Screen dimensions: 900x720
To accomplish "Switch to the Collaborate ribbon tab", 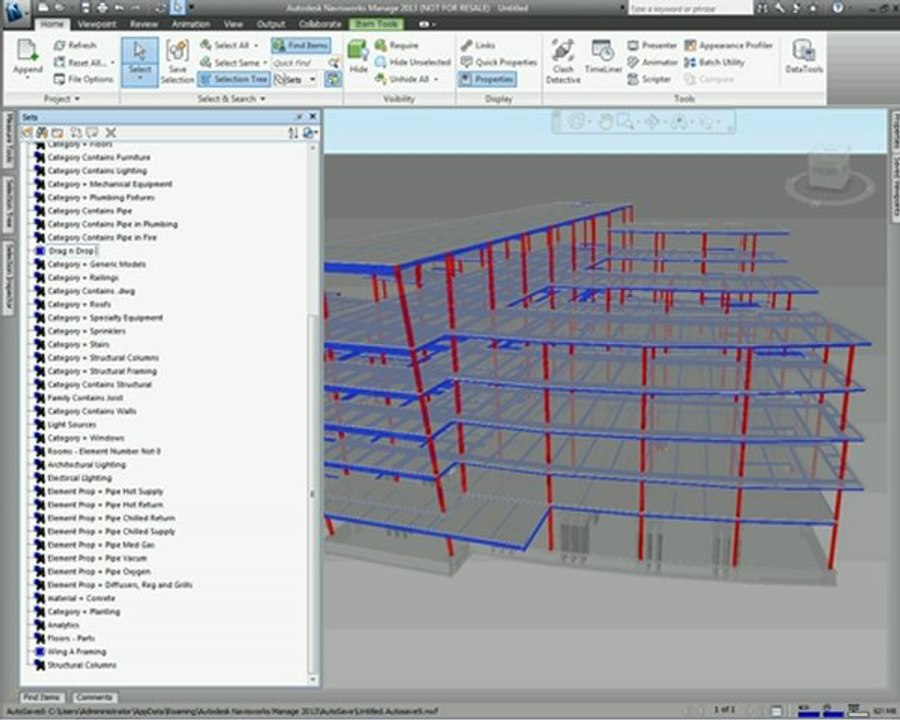I will point(320,24).
